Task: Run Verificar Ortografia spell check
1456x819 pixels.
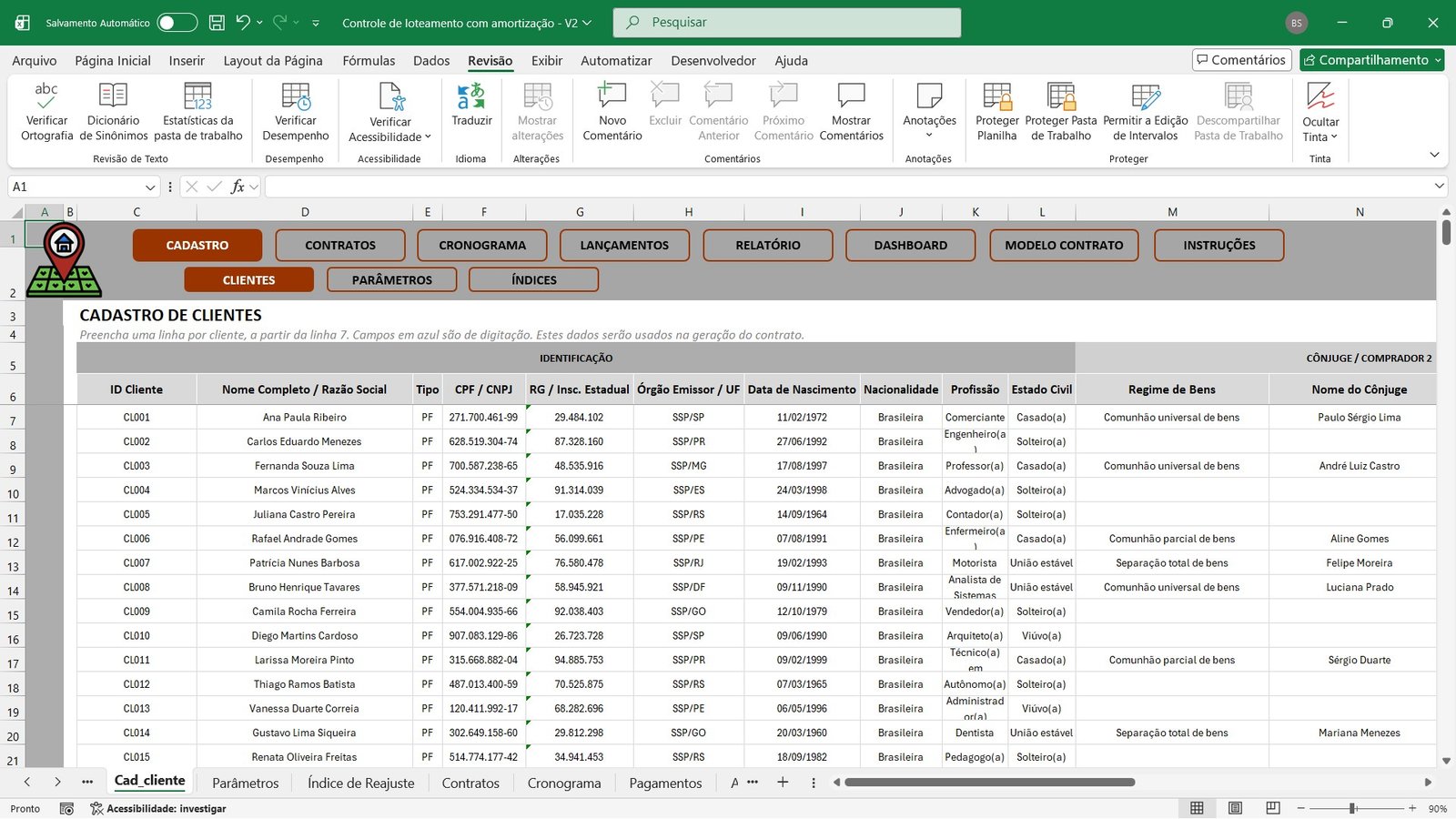Action: pos(46,111)
